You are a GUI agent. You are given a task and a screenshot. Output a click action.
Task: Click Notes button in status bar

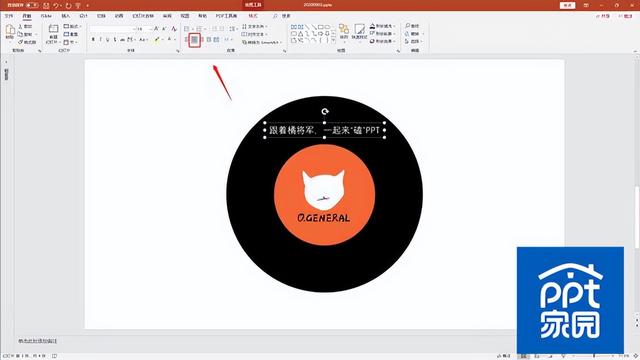coord(503,356)
